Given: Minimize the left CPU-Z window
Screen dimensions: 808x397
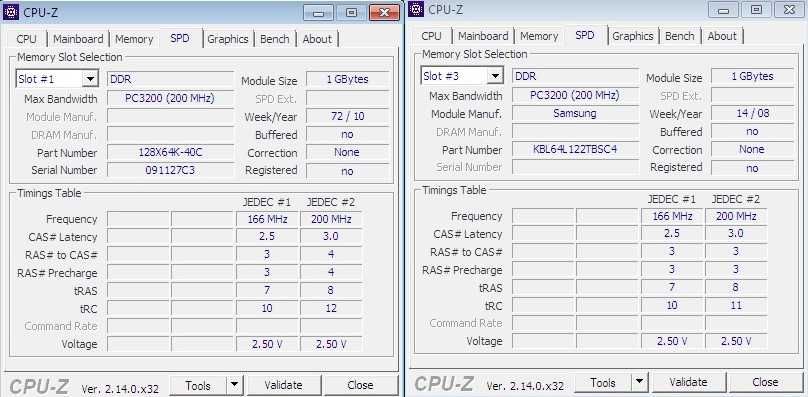Looking at the screenshot, I should click(318, 12).
